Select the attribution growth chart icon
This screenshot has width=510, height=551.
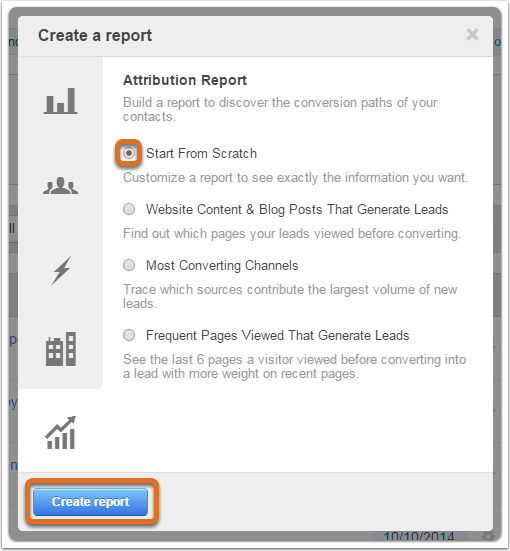point(60,433)
